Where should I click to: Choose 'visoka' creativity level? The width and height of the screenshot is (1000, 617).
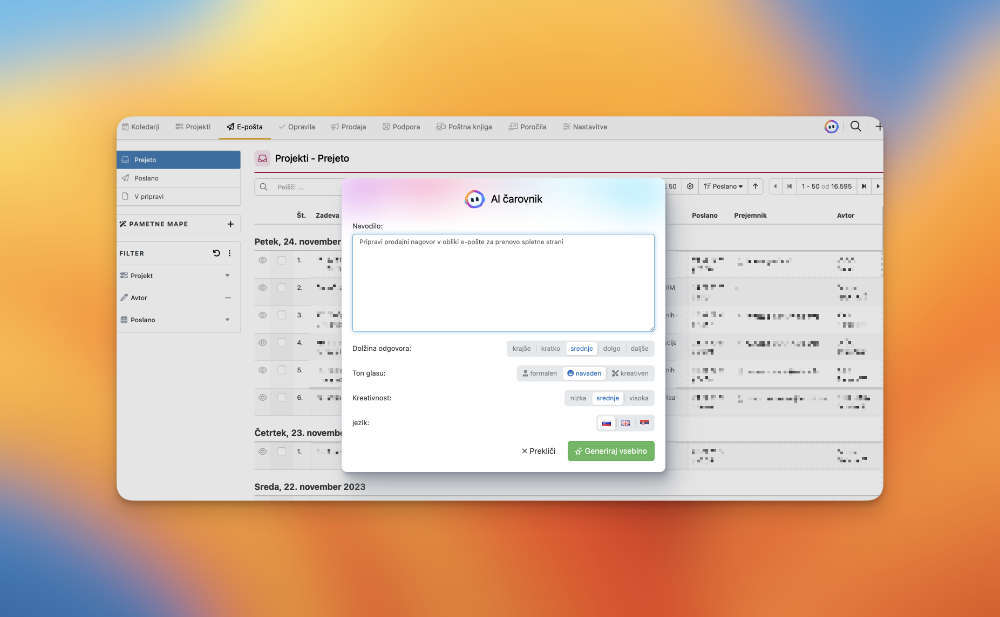point(639,398)
